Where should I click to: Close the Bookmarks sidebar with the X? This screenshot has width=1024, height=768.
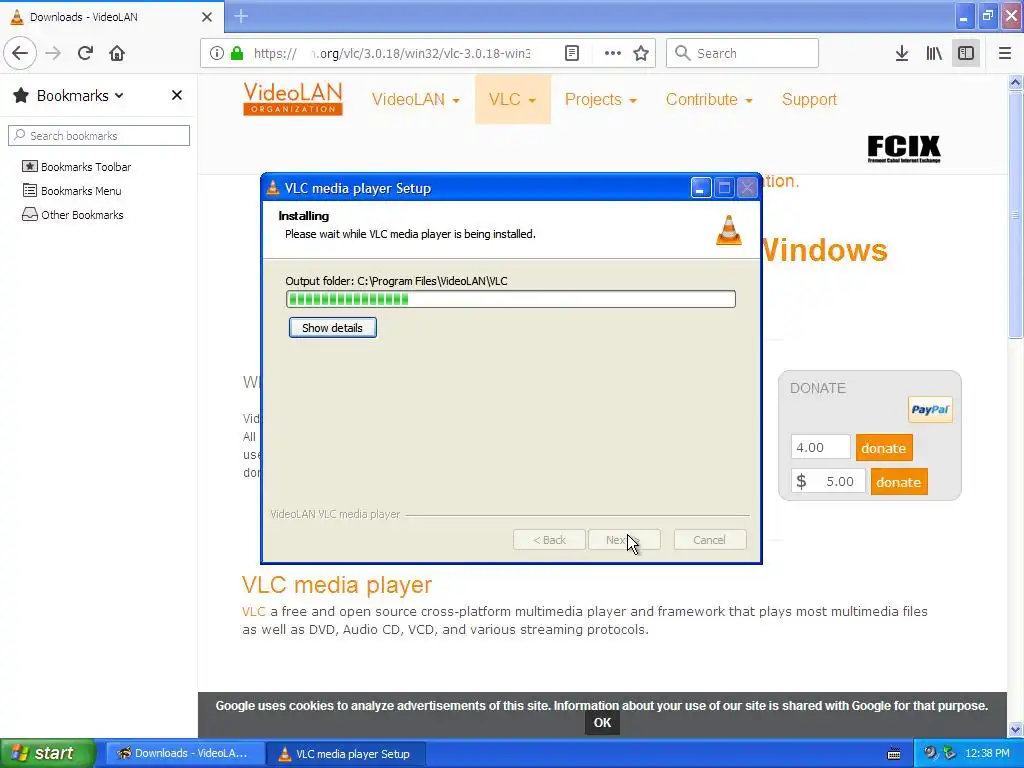pyautogui.click(x=176, y=95)
